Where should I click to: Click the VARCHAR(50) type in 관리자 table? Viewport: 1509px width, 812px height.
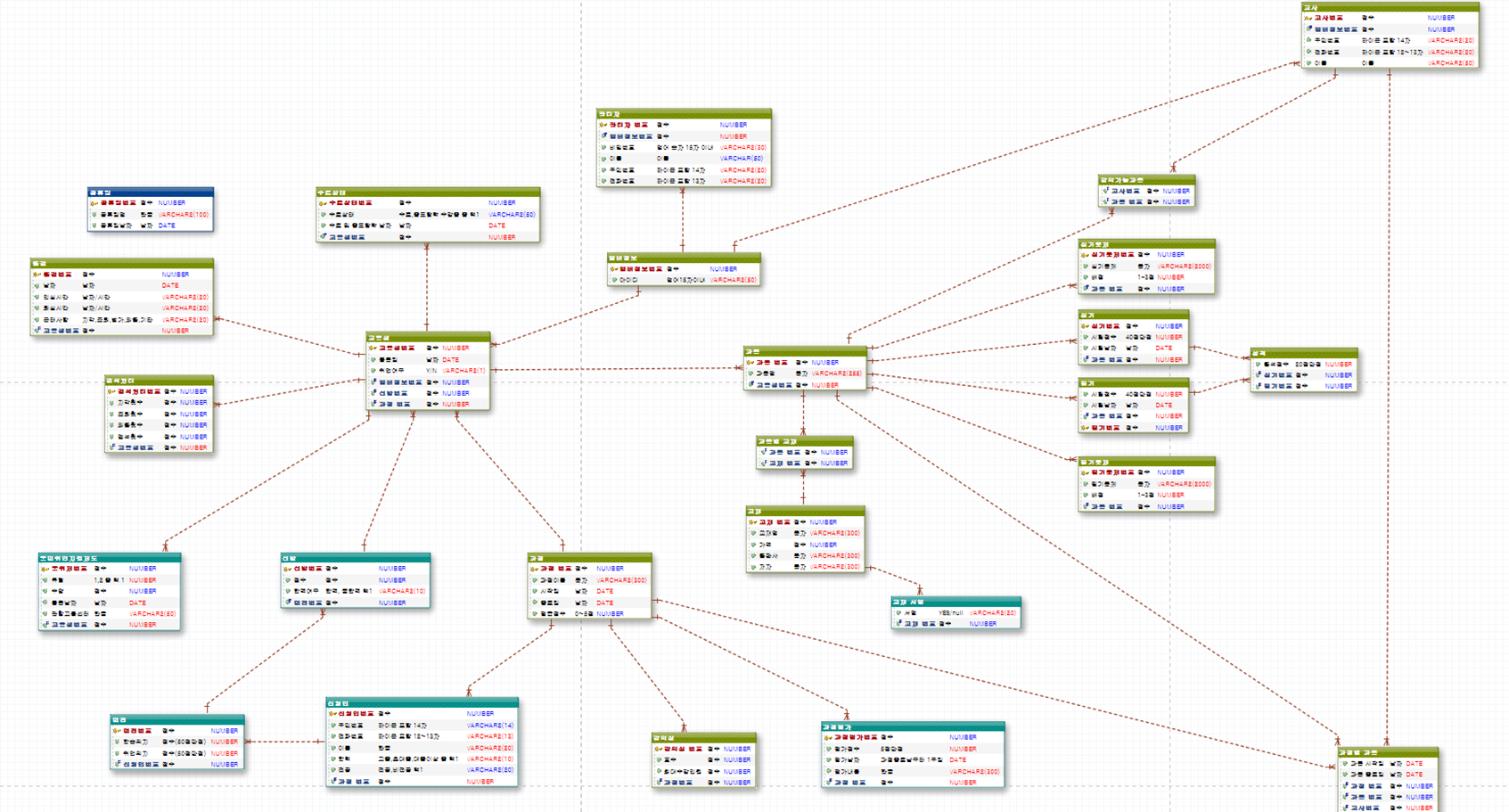742,159
